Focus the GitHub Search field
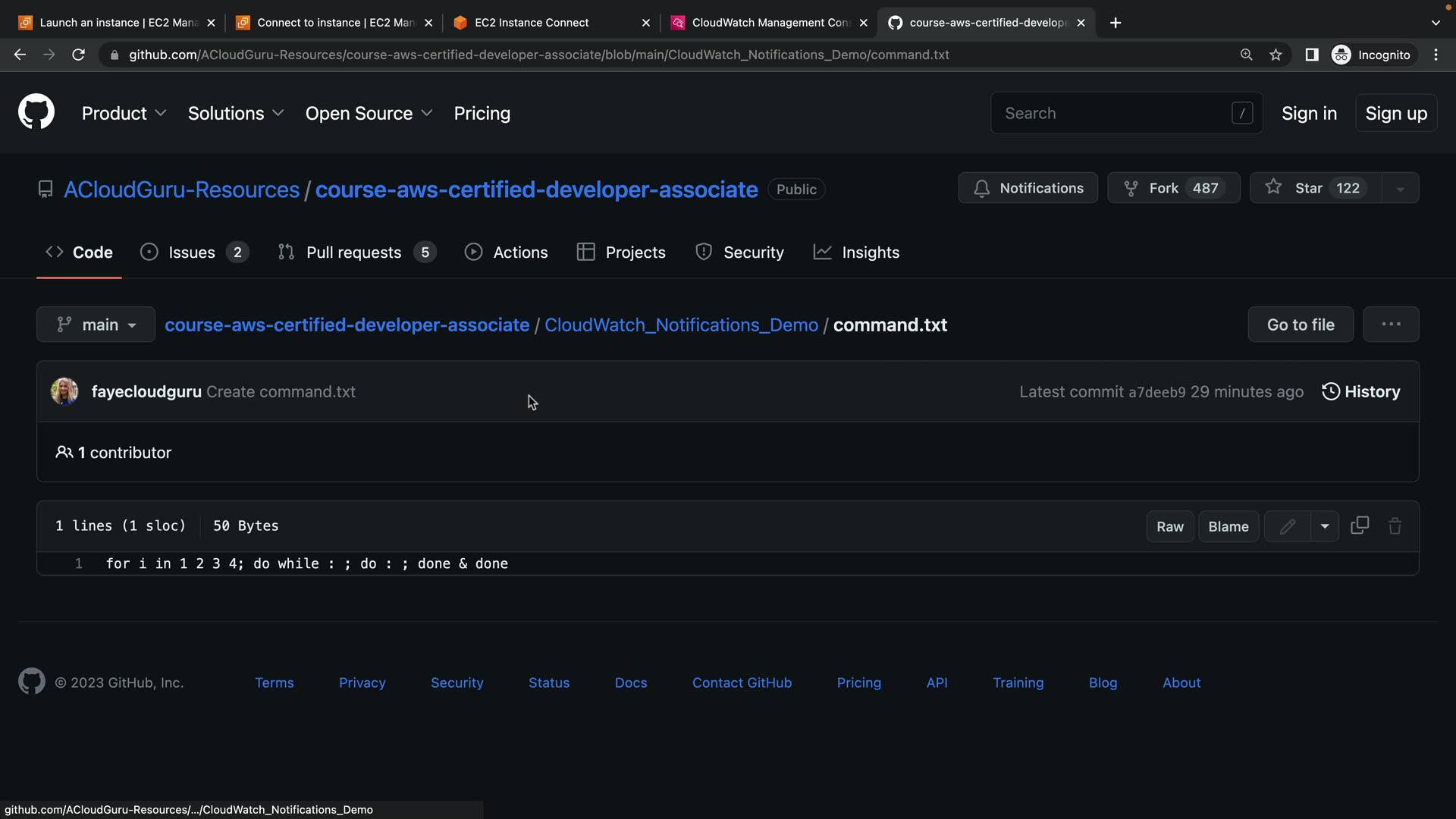 [x=1115, y=113]
